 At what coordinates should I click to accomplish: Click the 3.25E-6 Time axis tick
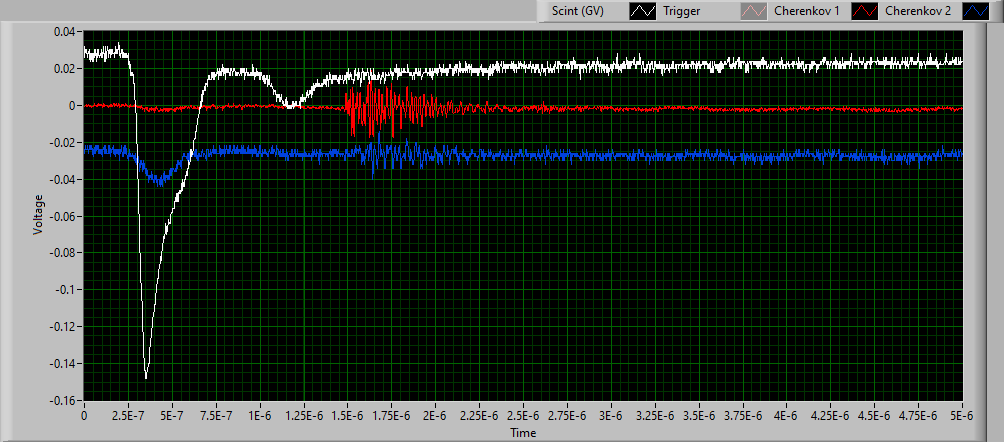655,415
